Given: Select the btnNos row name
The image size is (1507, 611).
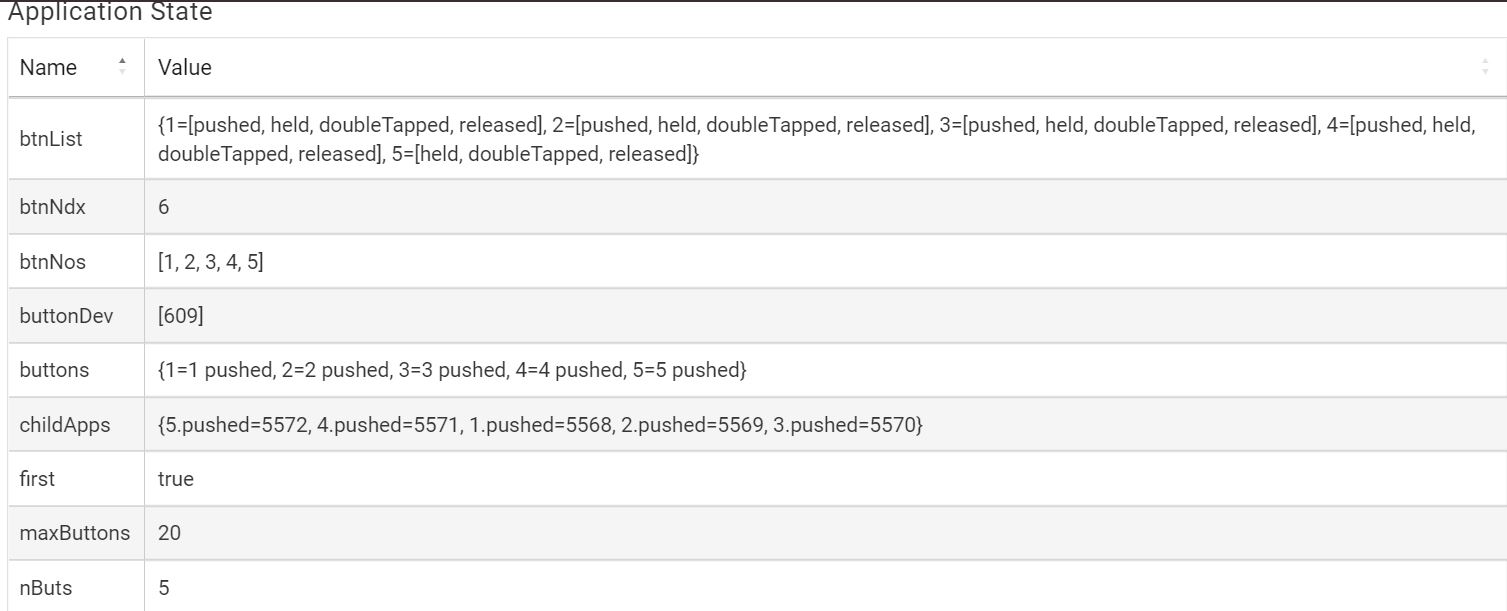Looking at the screenshot, I should point(53,262).
